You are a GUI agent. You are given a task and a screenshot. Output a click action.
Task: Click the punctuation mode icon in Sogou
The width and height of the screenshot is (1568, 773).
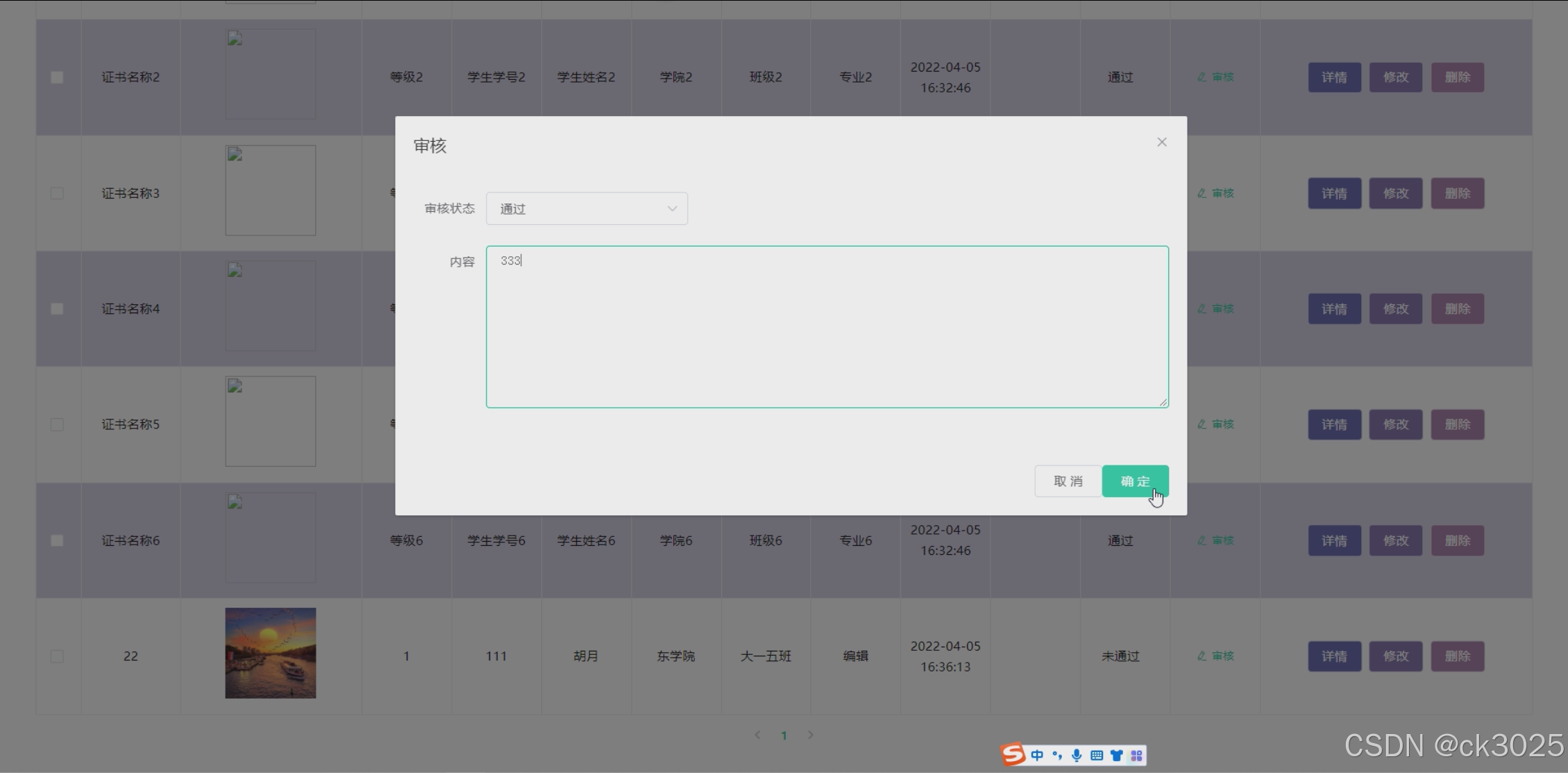1056,755
